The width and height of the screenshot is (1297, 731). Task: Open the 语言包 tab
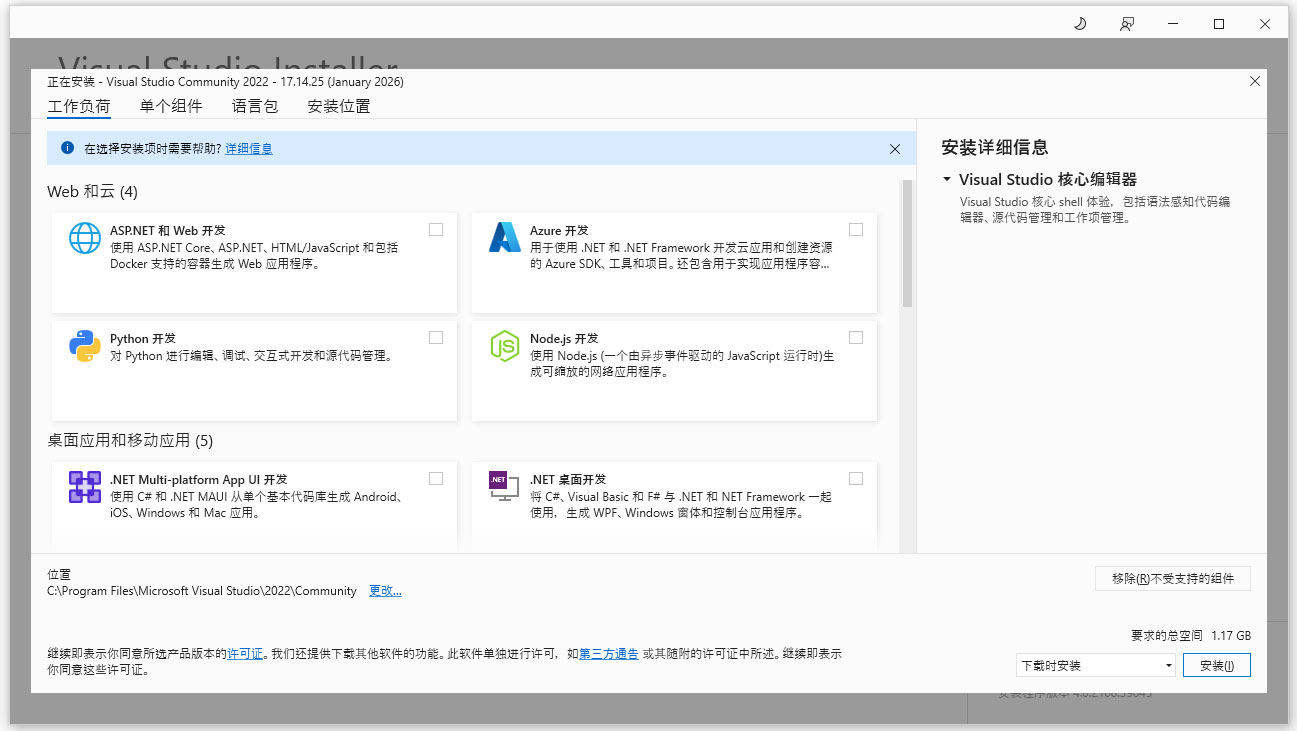coord(254,106)
